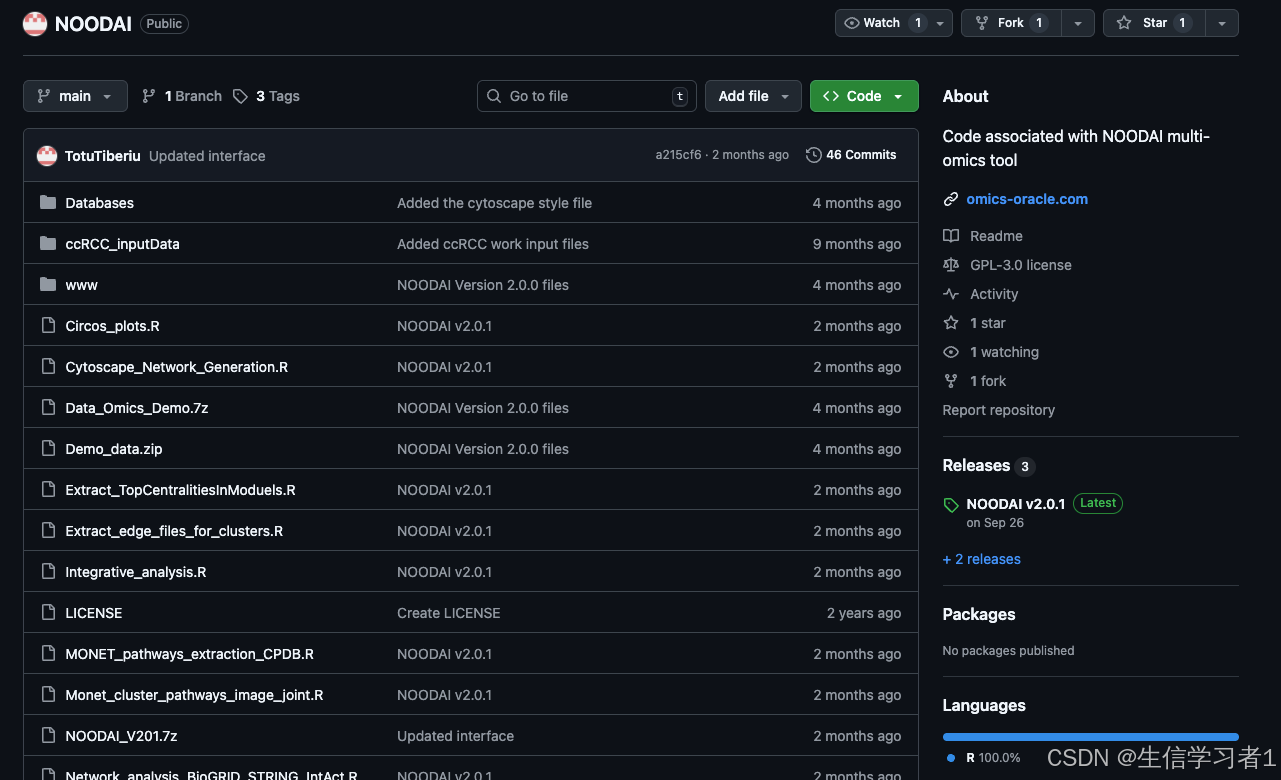The width and height of the screenshot is (1281, 780).
Task: Click the eye icon beside 1 watching
Action: point(951,352)
